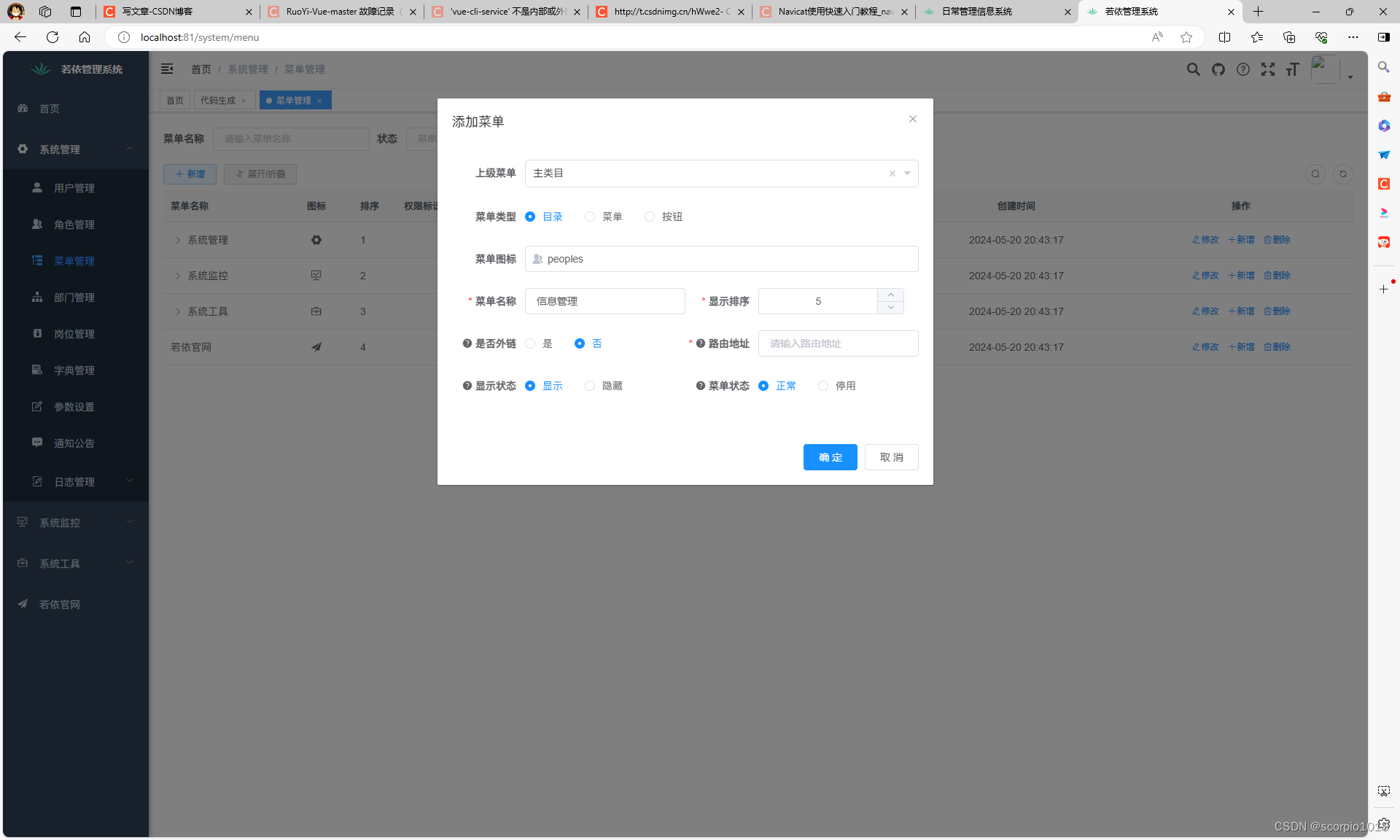
Task: Expand the 系统监控 table row chevron
Action: click(x=178, y=276)
